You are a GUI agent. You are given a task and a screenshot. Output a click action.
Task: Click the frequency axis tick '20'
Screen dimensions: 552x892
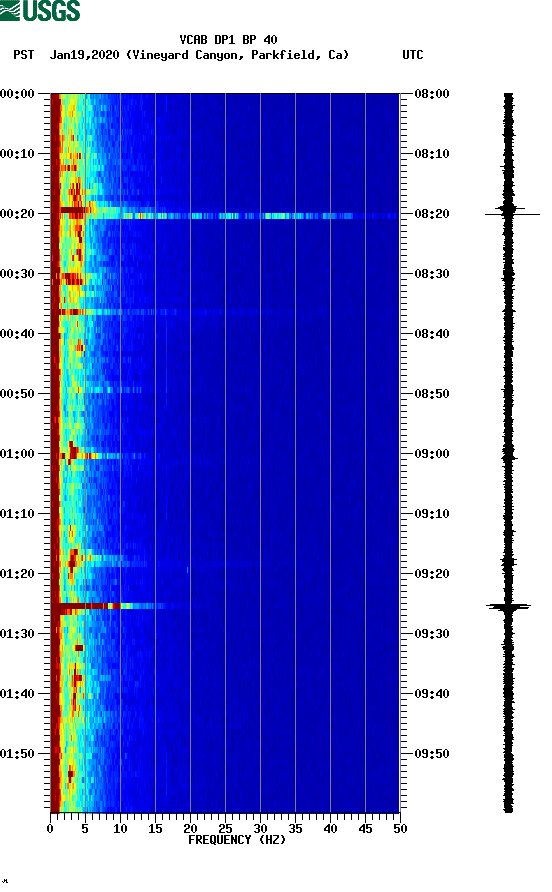190,829
